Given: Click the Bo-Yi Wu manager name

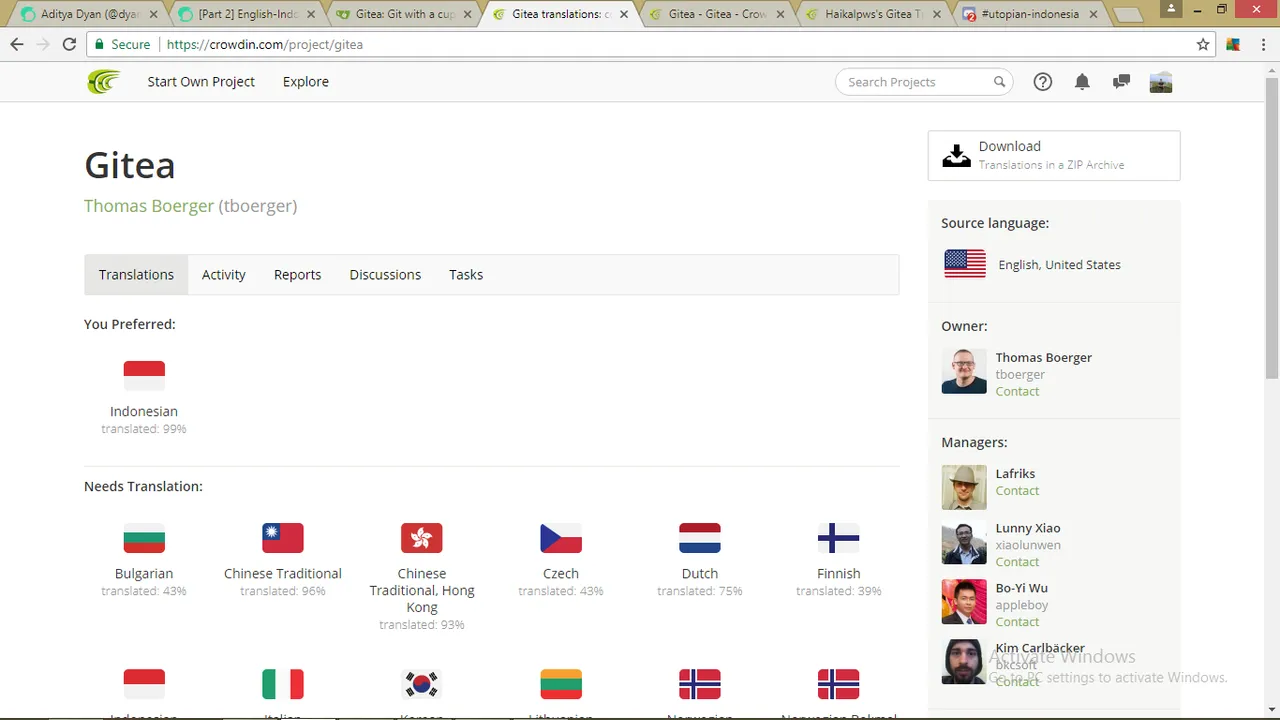Looking at the screenshot, I should tap(1022, 588).
